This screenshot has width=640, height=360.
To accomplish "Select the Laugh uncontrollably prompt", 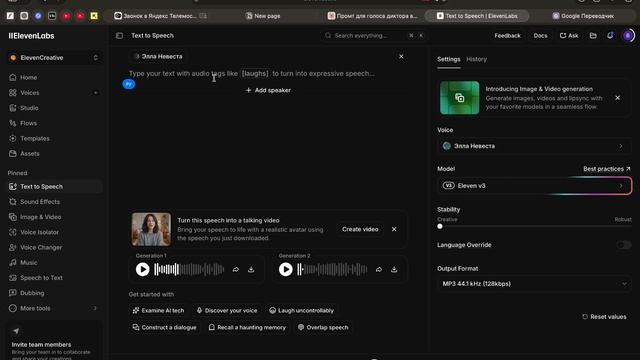I will 302,311.
